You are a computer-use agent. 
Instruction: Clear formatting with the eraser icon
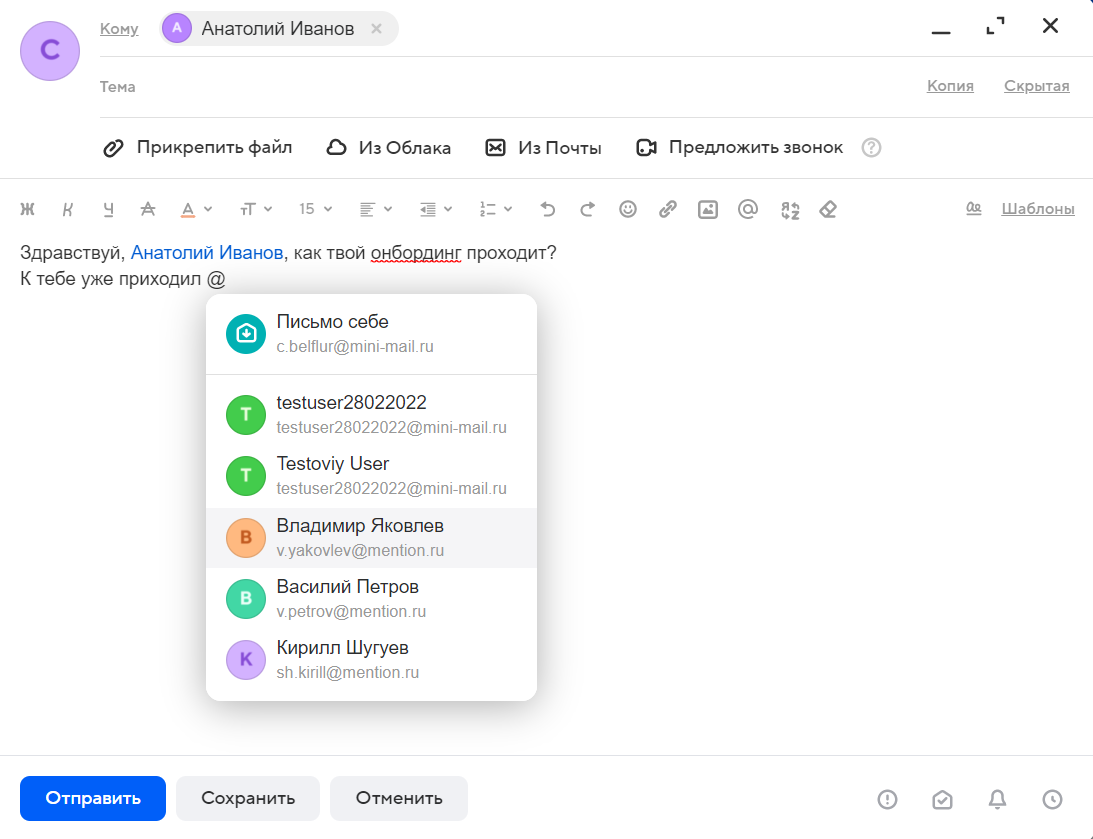(828, 209)
